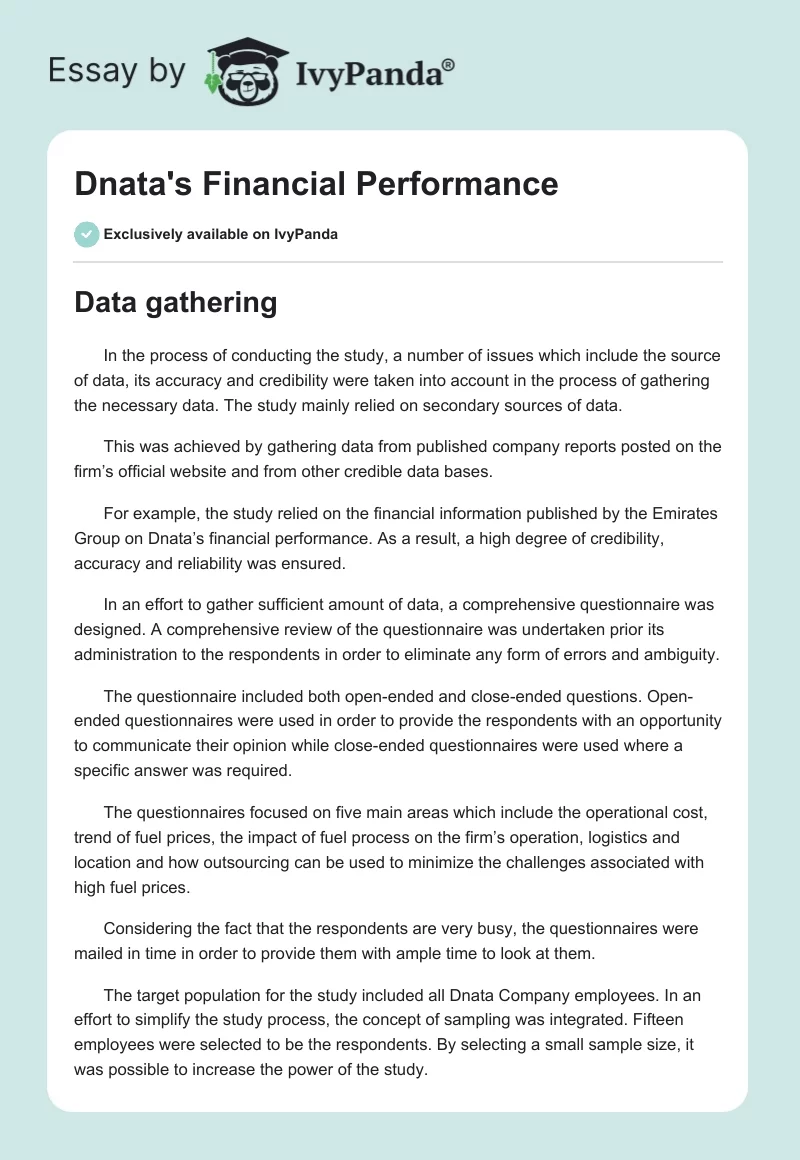Click paragraph starting "In the process of conducting"
The image size is (800, 1160).
(398, 380)
